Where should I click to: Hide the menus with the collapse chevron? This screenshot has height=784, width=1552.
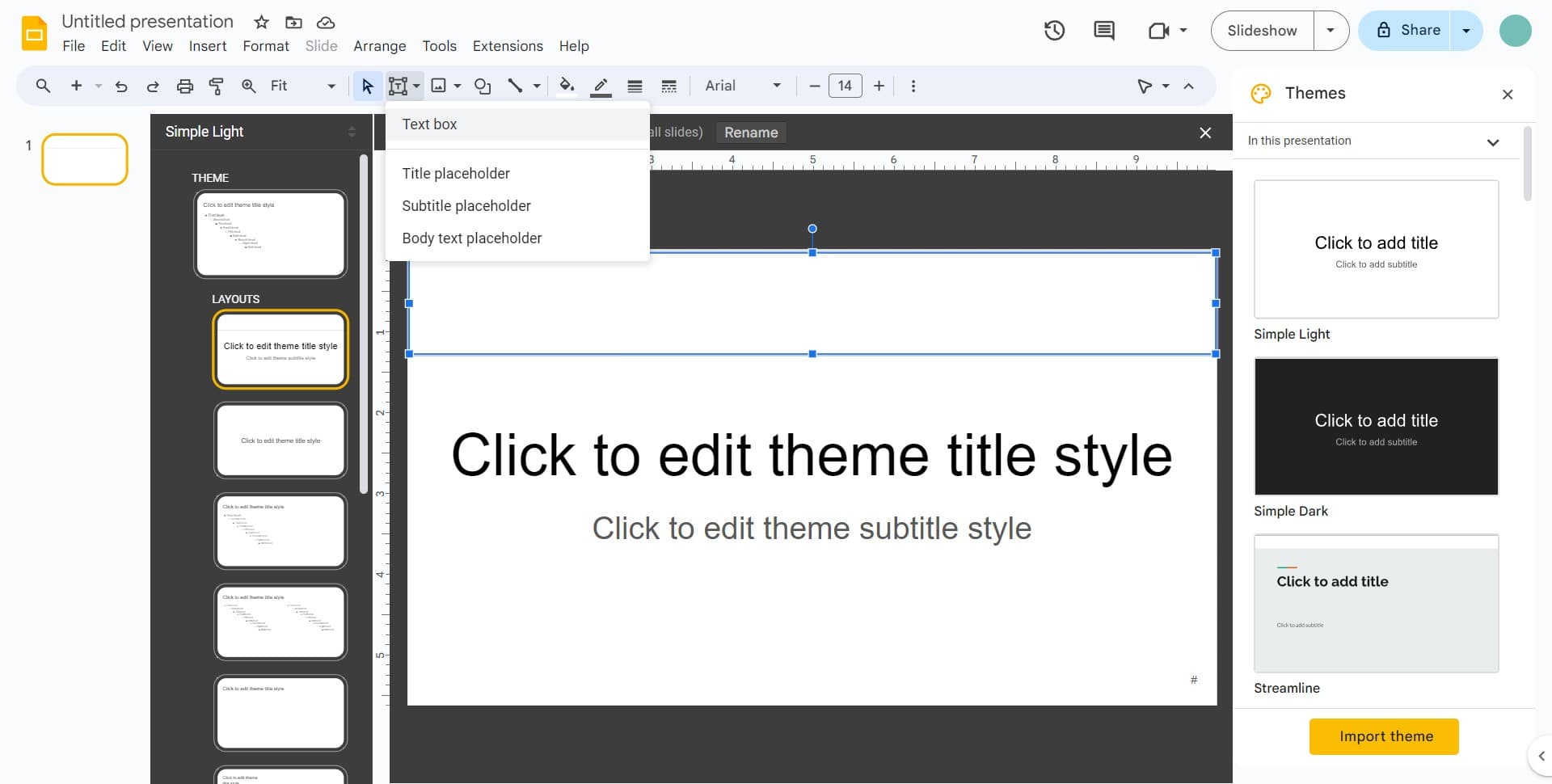pyautogui.click(x=1188, y=86)
